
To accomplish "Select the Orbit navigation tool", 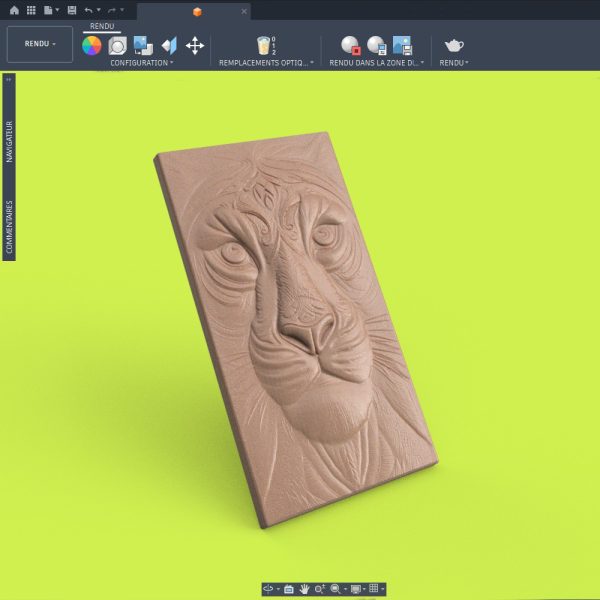I will pos(269,589).
